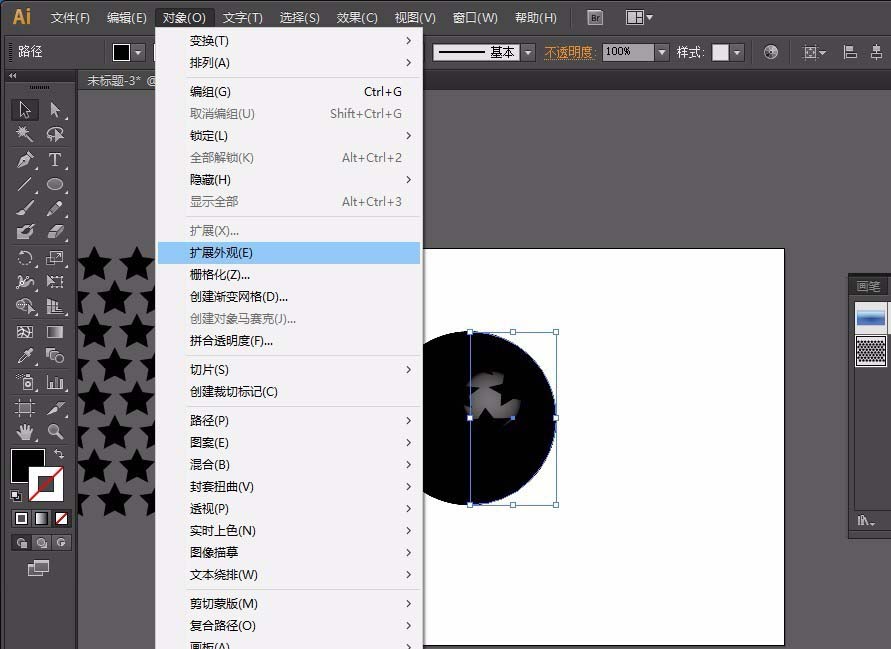Viewport: 891px width, 649px height.
Task: Open the 样式 style dropdown
Action: pos(738,52)
